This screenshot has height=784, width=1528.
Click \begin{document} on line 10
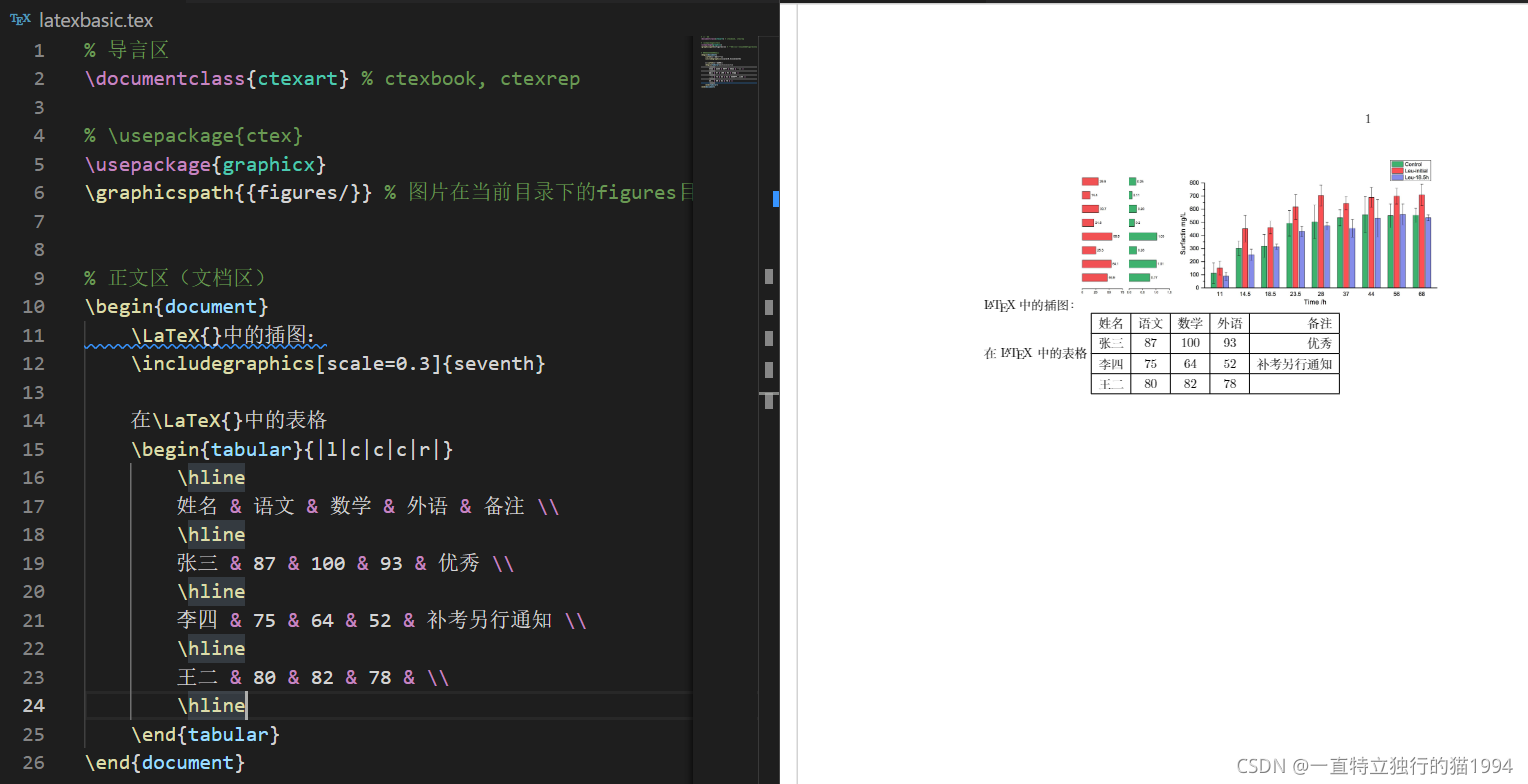(177, 307)
